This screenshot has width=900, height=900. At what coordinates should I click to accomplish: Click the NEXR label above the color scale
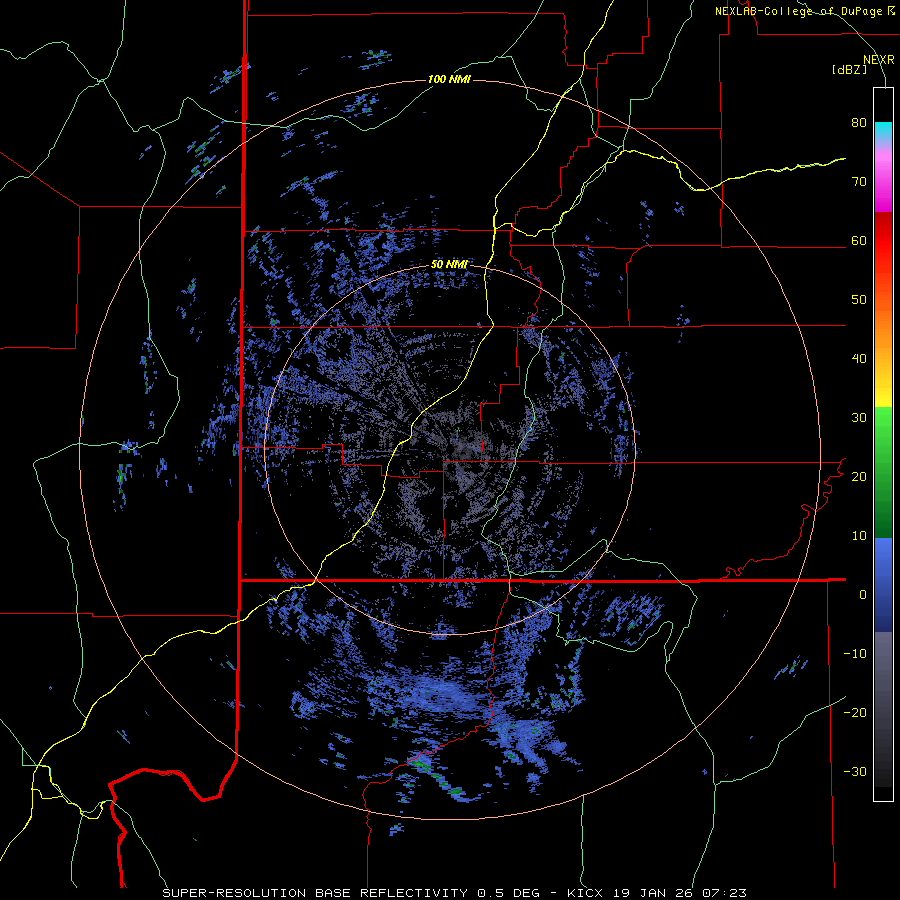tap(879, 60)
